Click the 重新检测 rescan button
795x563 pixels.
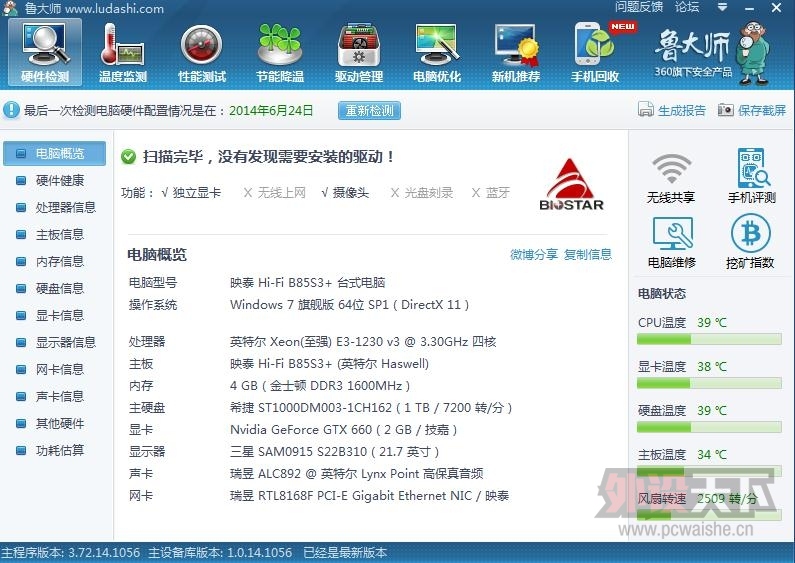tap(370, 110)
